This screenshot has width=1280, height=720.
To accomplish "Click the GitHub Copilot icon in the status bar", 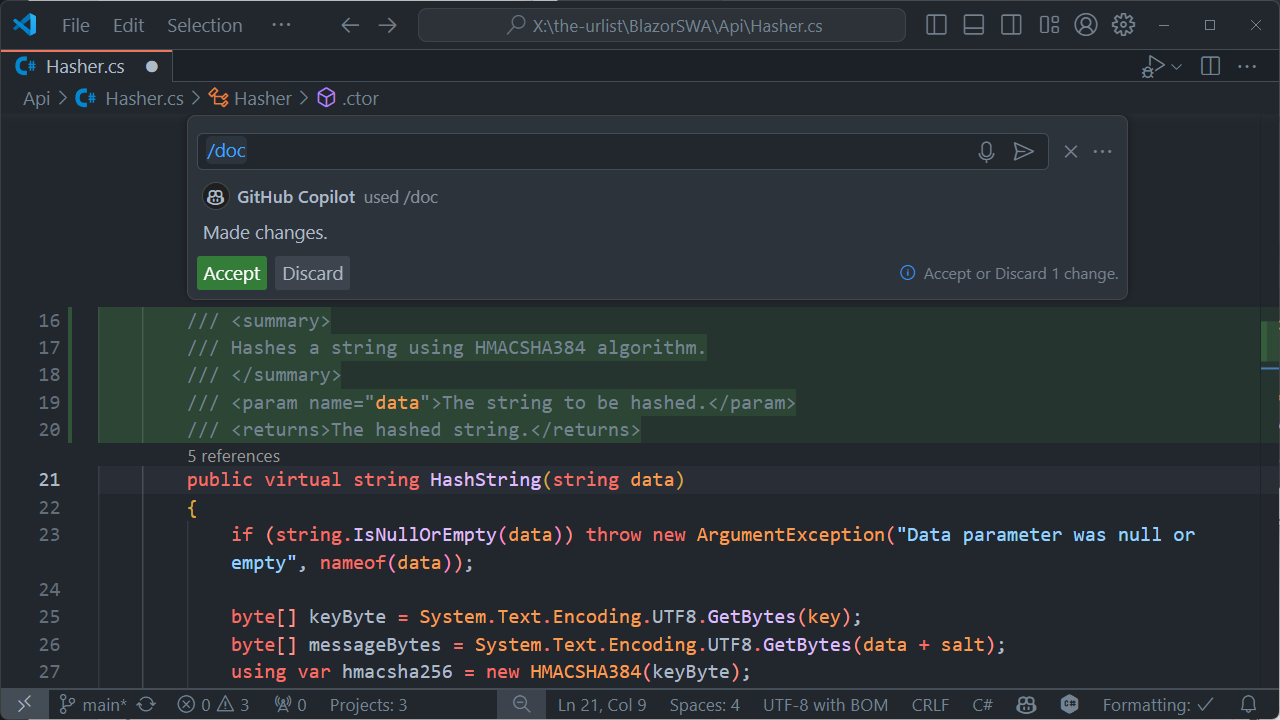I will click(1026, 704).
